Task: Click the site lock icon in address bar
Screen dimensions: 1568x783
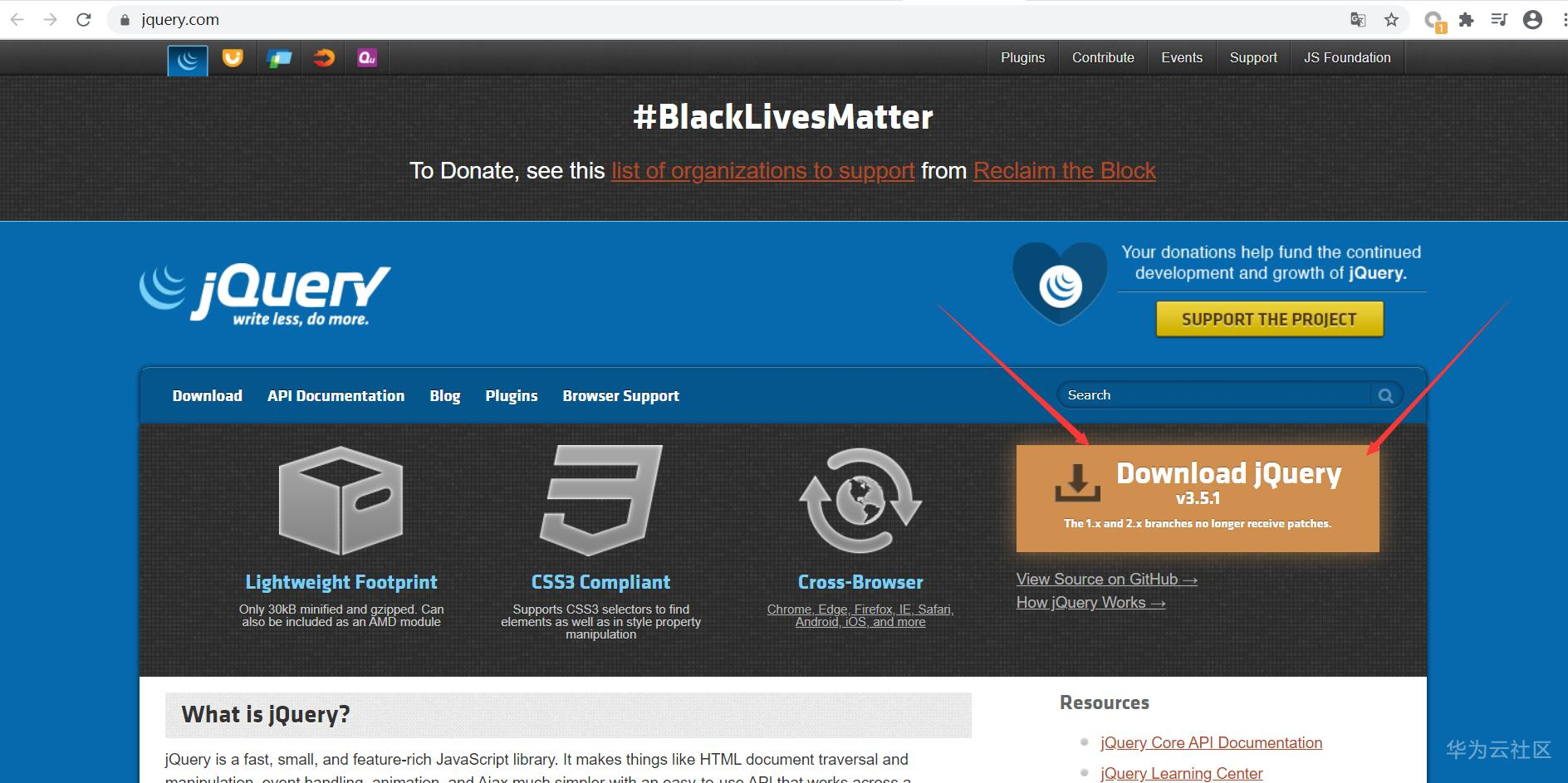Action: pyautogui.click(x=125, y=20)
